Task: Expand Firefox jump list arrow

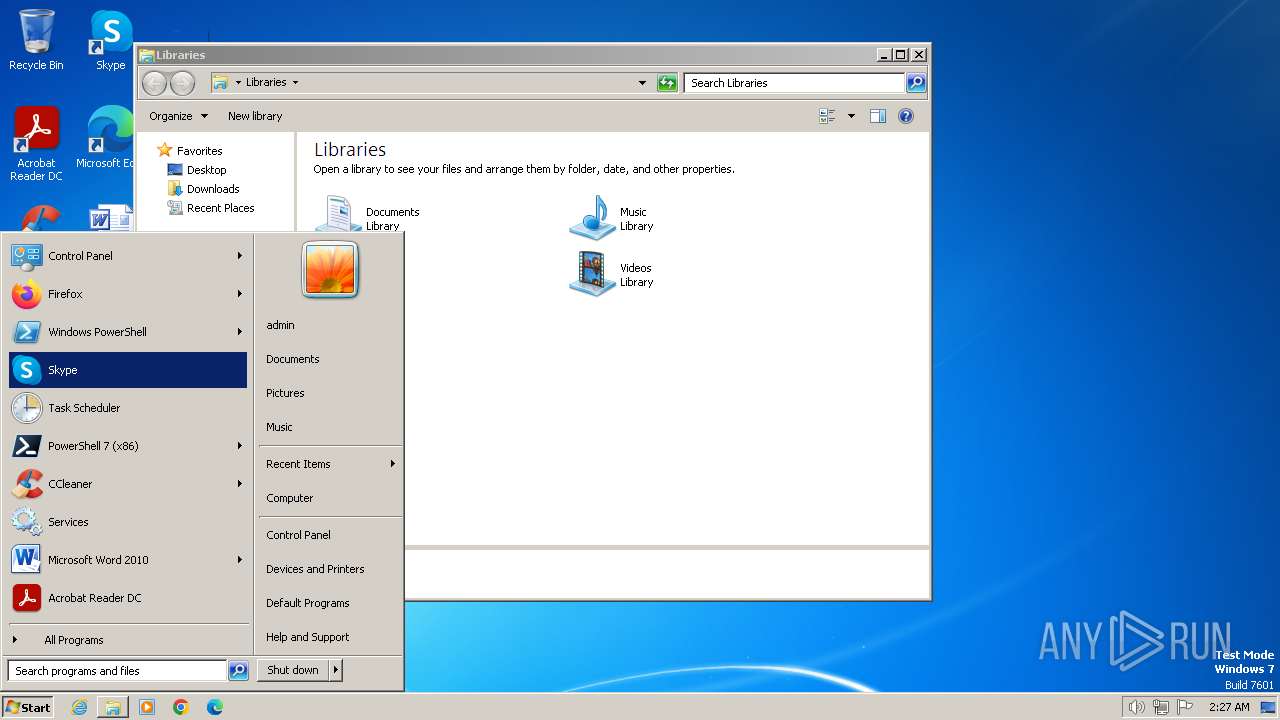Action: pyautogui.click(x=239, y=294)
